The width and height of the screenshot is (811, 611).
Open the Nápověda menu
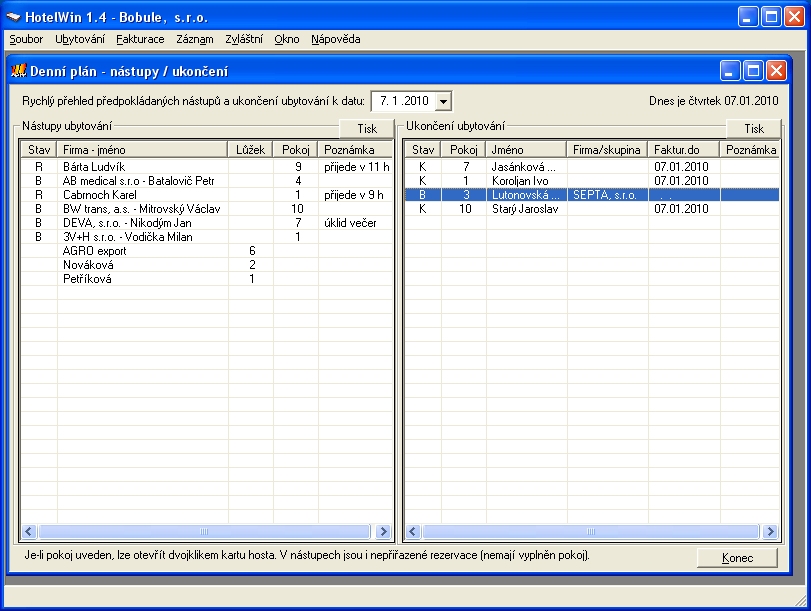[x=335, y=39]
